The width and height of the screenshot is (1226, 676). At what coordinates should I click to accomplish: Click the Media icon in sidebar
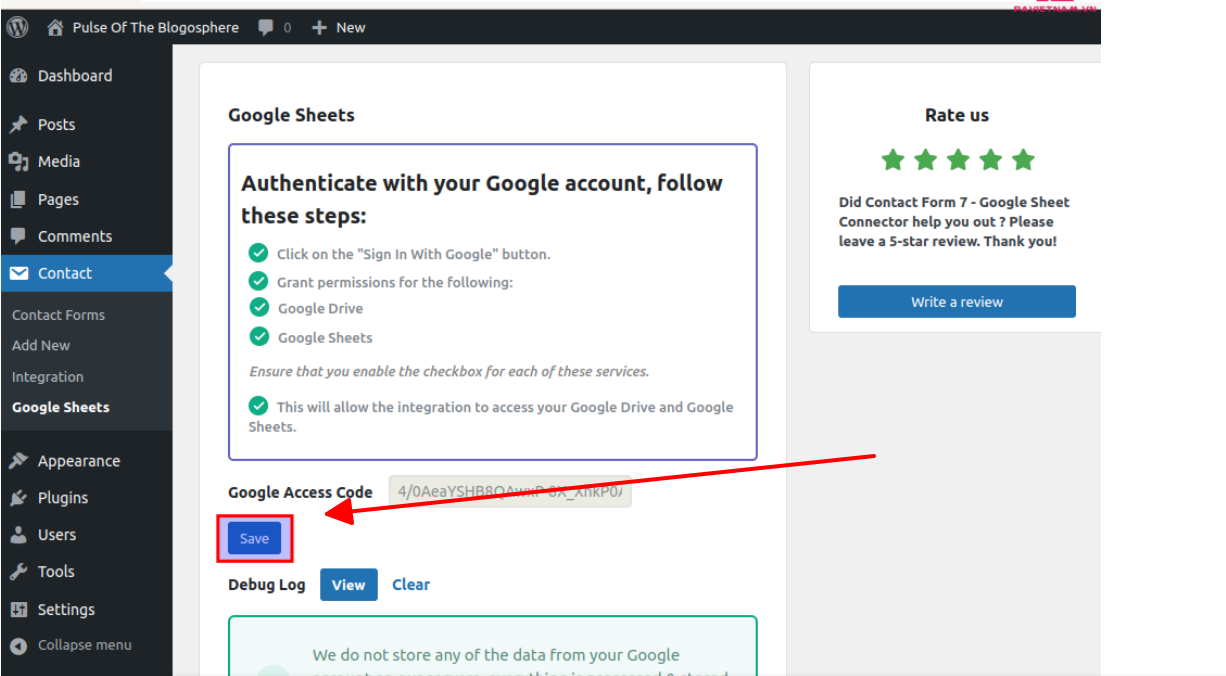point(18,162)
